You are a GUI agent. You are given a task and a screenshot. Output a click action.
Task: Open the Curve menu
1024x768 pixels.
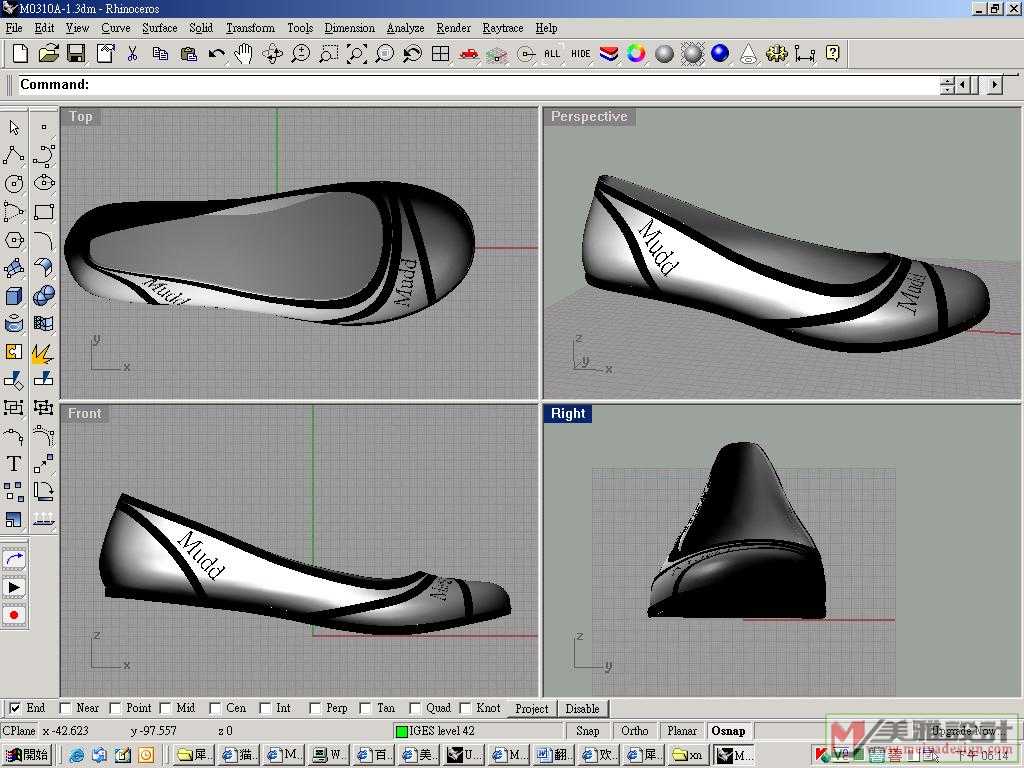coord(116,28)
